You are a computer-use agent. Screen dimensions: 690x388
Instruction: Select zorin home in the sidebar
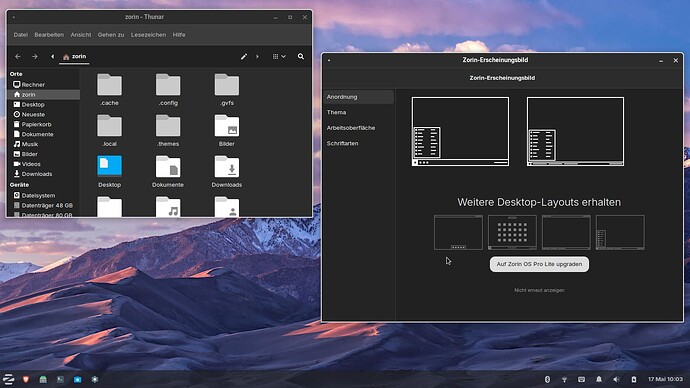pos(44,95)
